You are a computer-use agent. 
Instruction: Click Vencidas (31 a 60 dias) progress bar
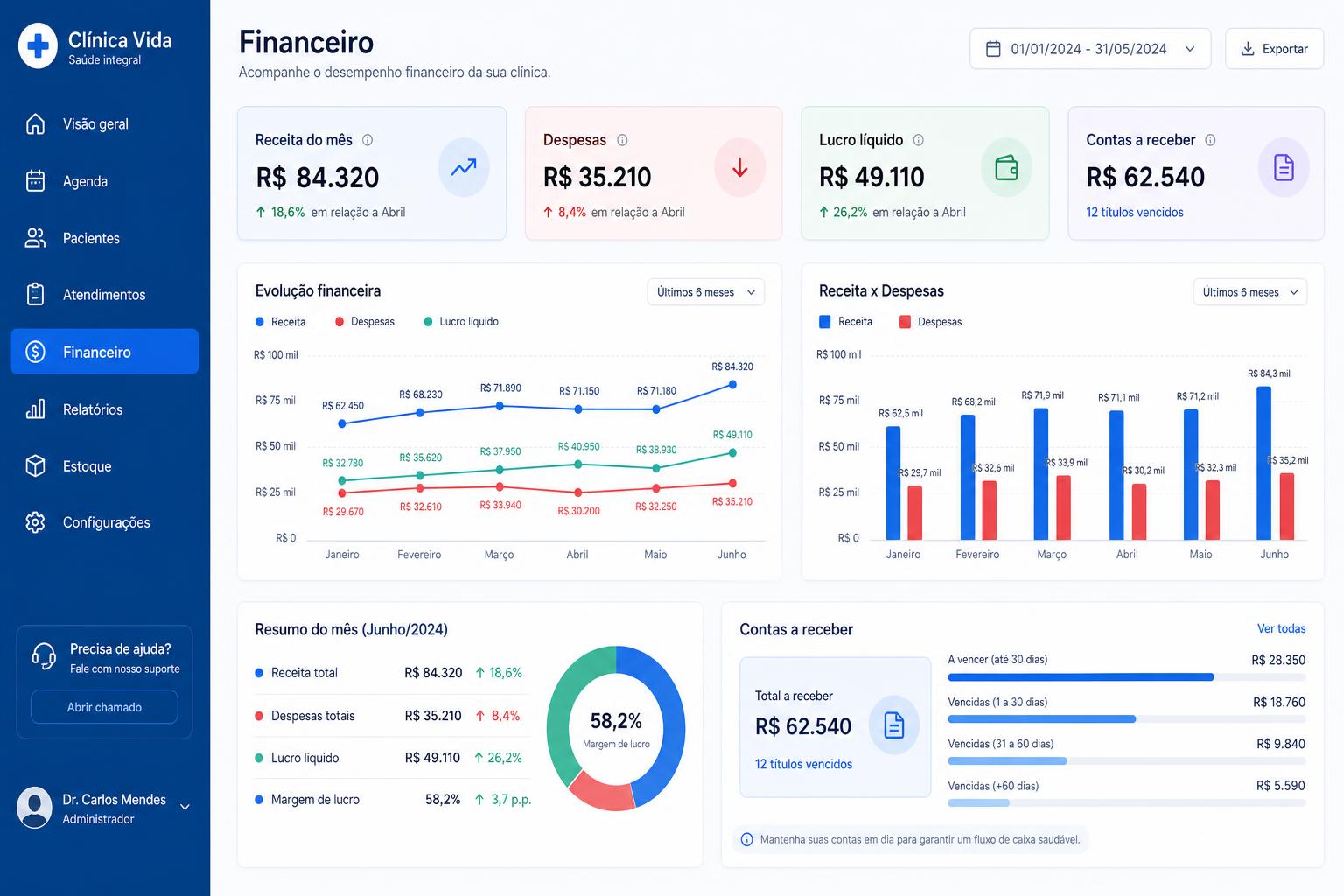(1127, 761)
